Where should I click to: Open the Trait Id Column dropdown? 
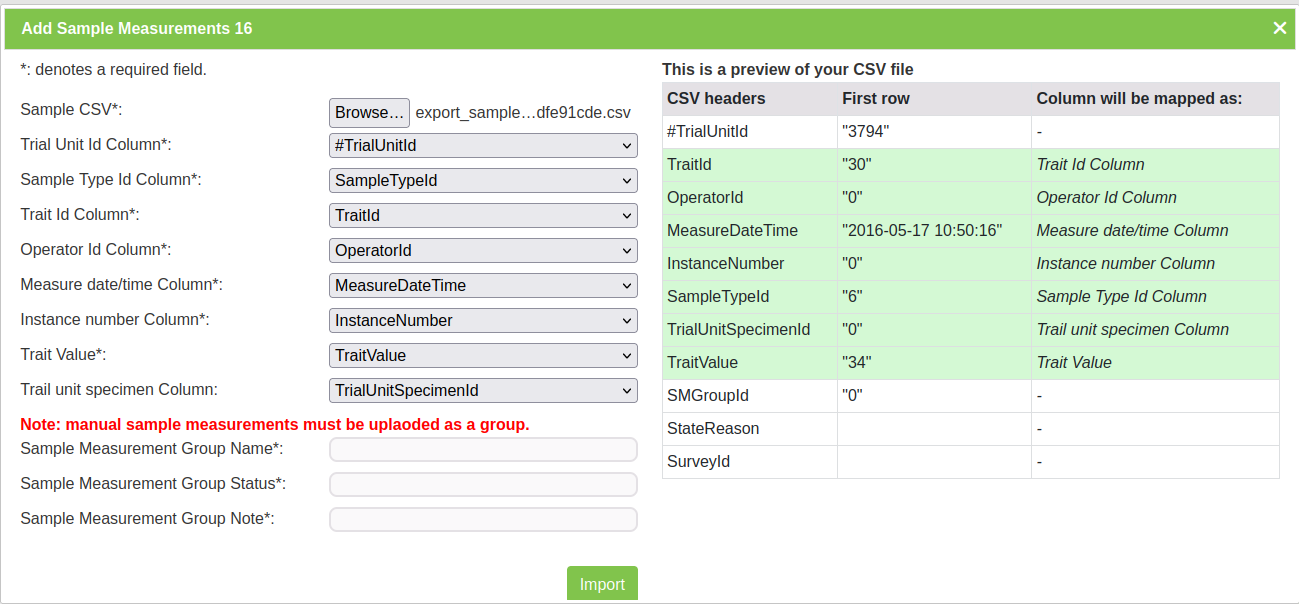click(x=483, y=215)
